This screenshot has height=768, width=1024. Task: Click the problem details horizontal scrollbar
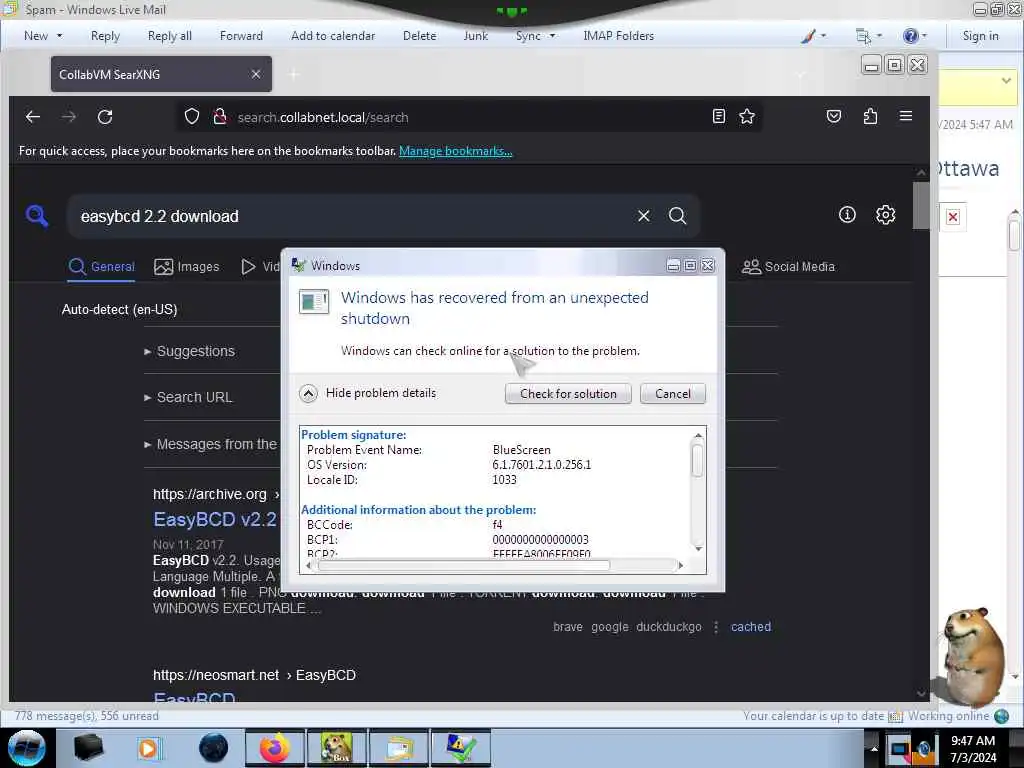point(464,566)
